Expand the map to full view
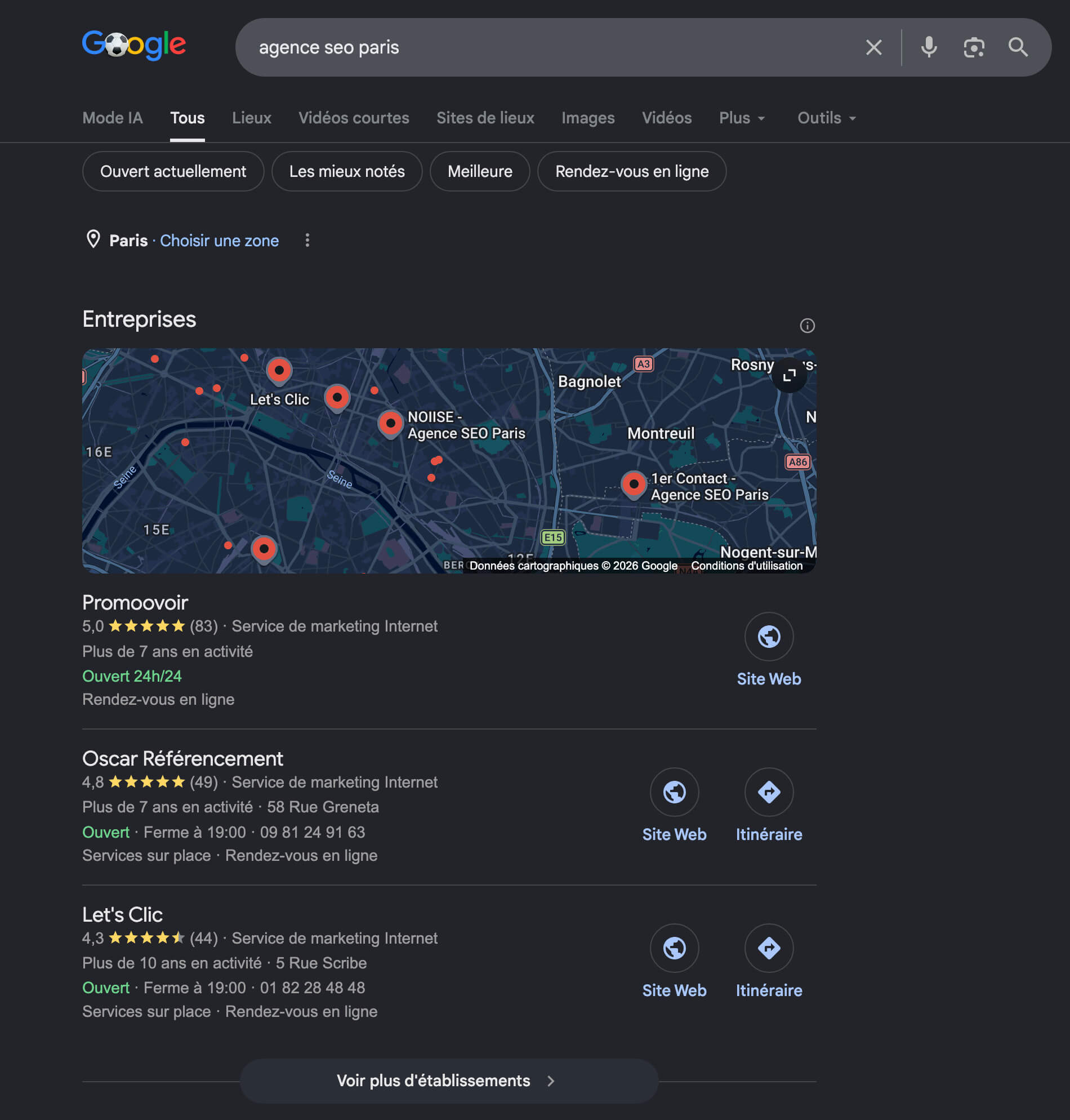Image resolution: width=1070 pixels, height=1120 pixels. [x=790, y=375]
